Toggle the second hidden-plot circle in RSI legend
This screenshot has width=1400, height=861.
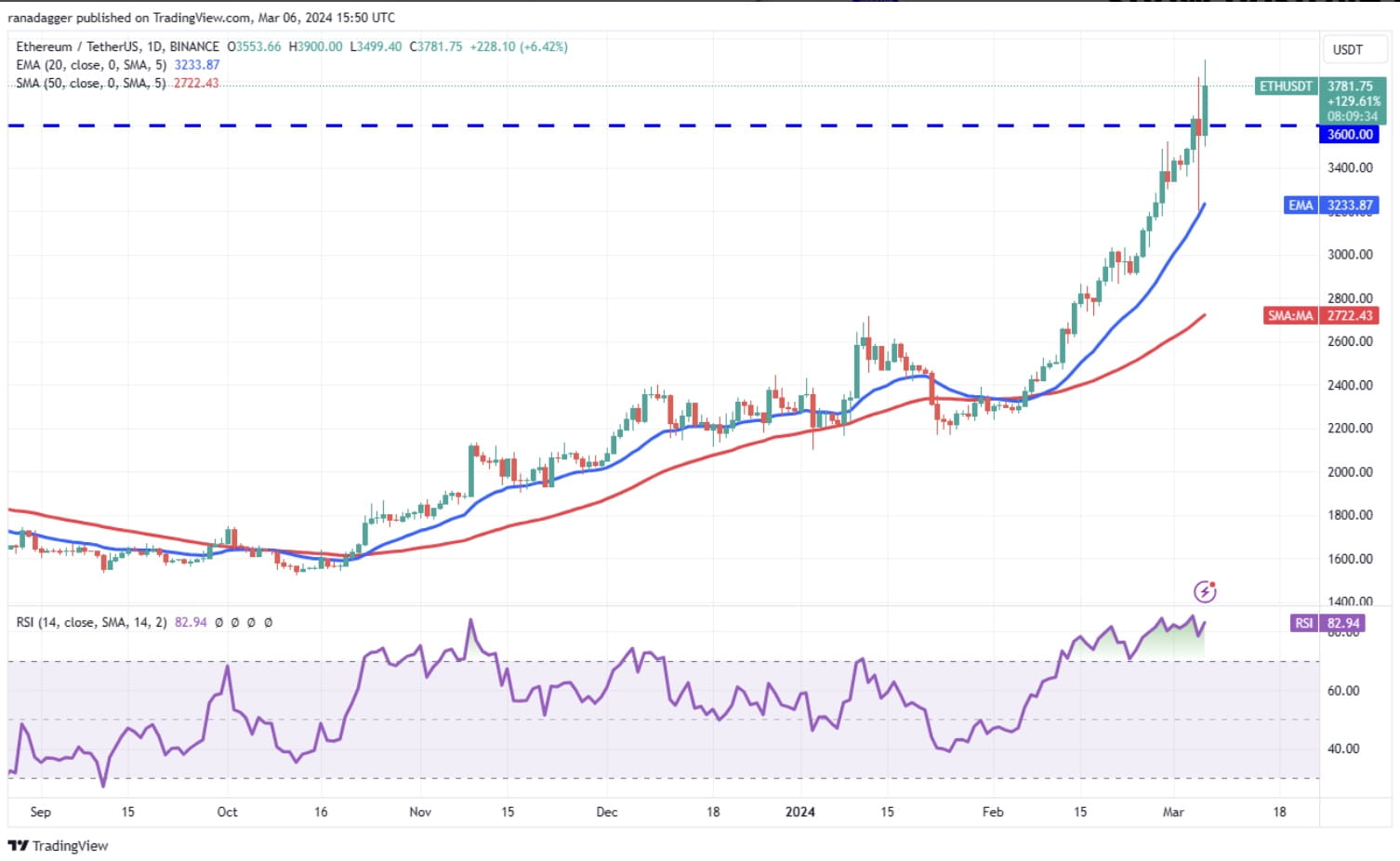(234, 622)
